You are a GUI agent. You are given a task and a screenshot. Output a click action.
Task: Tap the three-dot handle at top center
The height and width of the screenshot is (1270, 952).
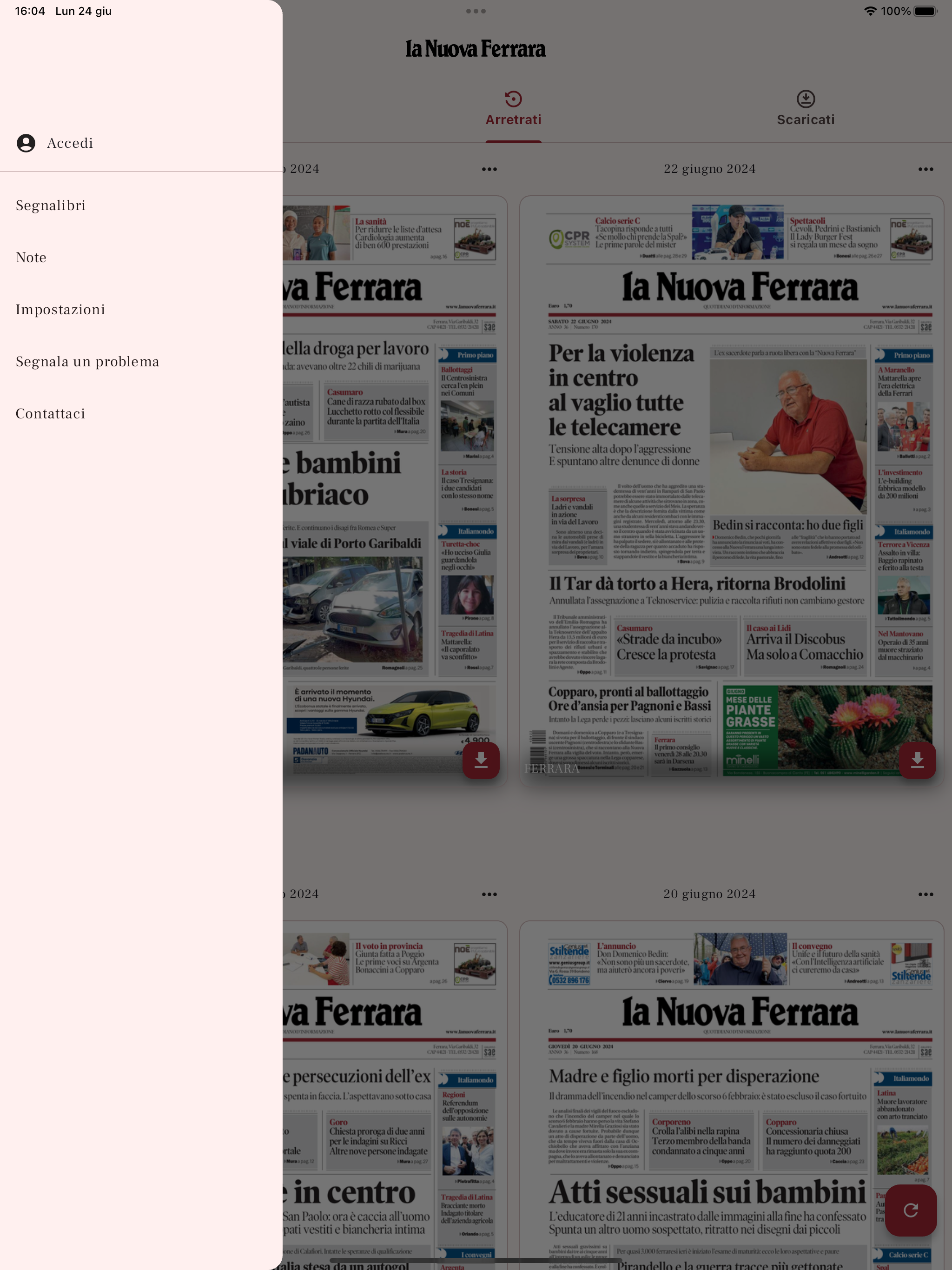(x=476, y=11)
